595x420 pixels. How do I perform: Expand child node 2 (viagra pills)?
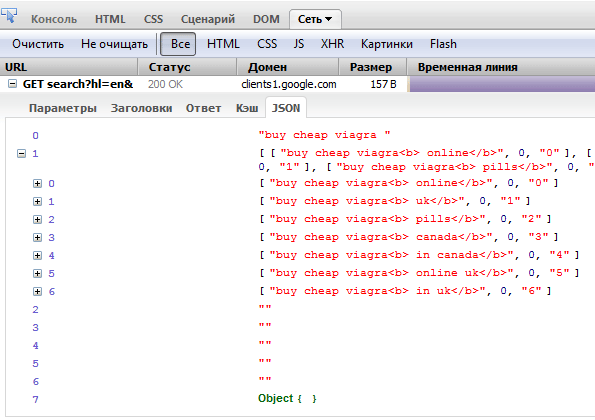tap(37, 219)
